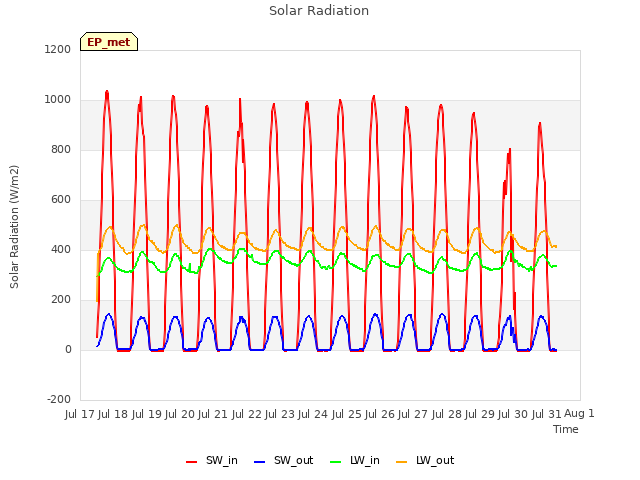Click the Jul 23 x-axis label
The image size is (640, 480).
click(x=280, y=414)
